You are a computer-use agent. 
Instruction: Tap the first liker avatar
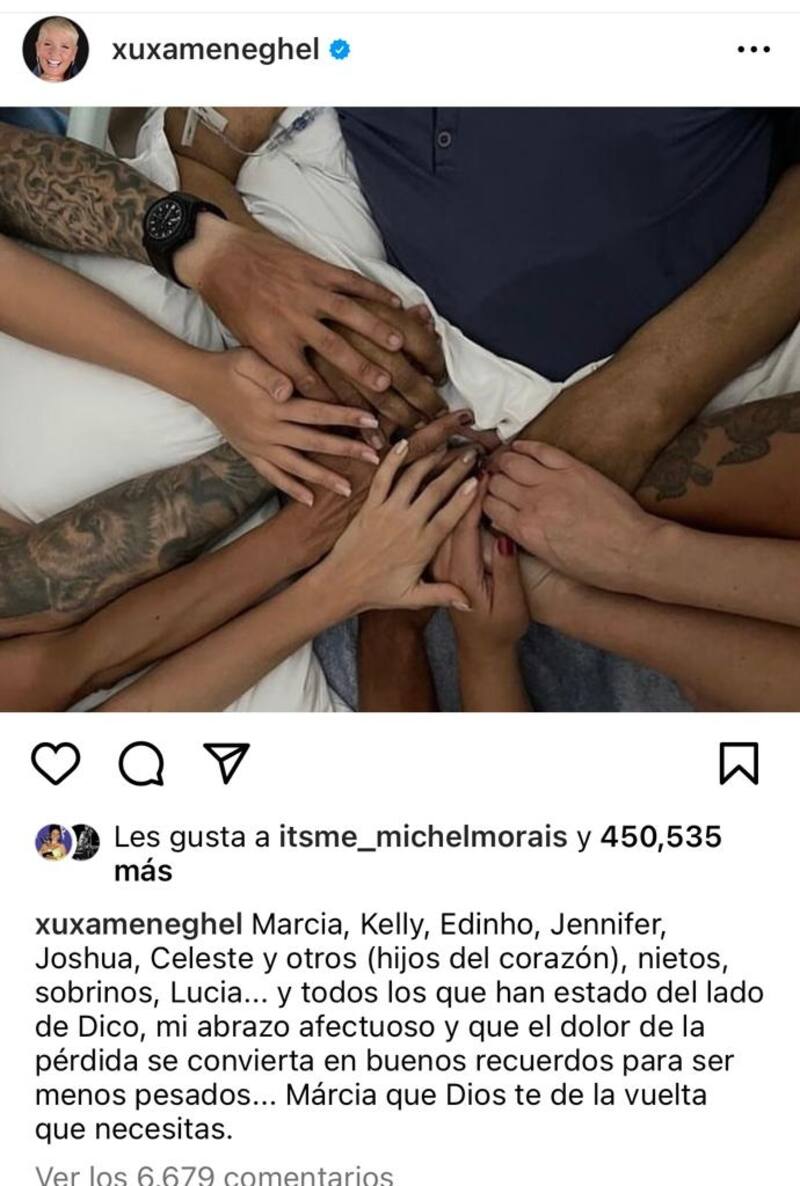click(53, 842)
